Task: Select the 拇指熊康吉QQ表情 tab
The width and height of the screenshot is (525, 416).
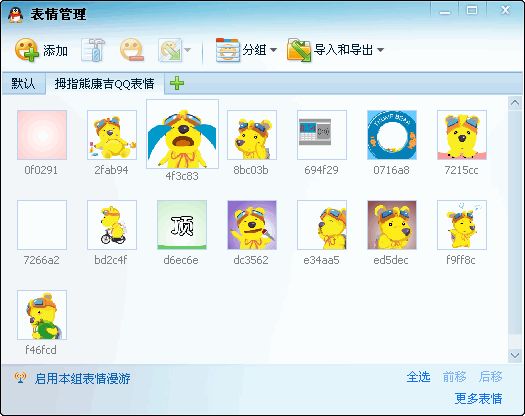Action: (x=105, y=83)
